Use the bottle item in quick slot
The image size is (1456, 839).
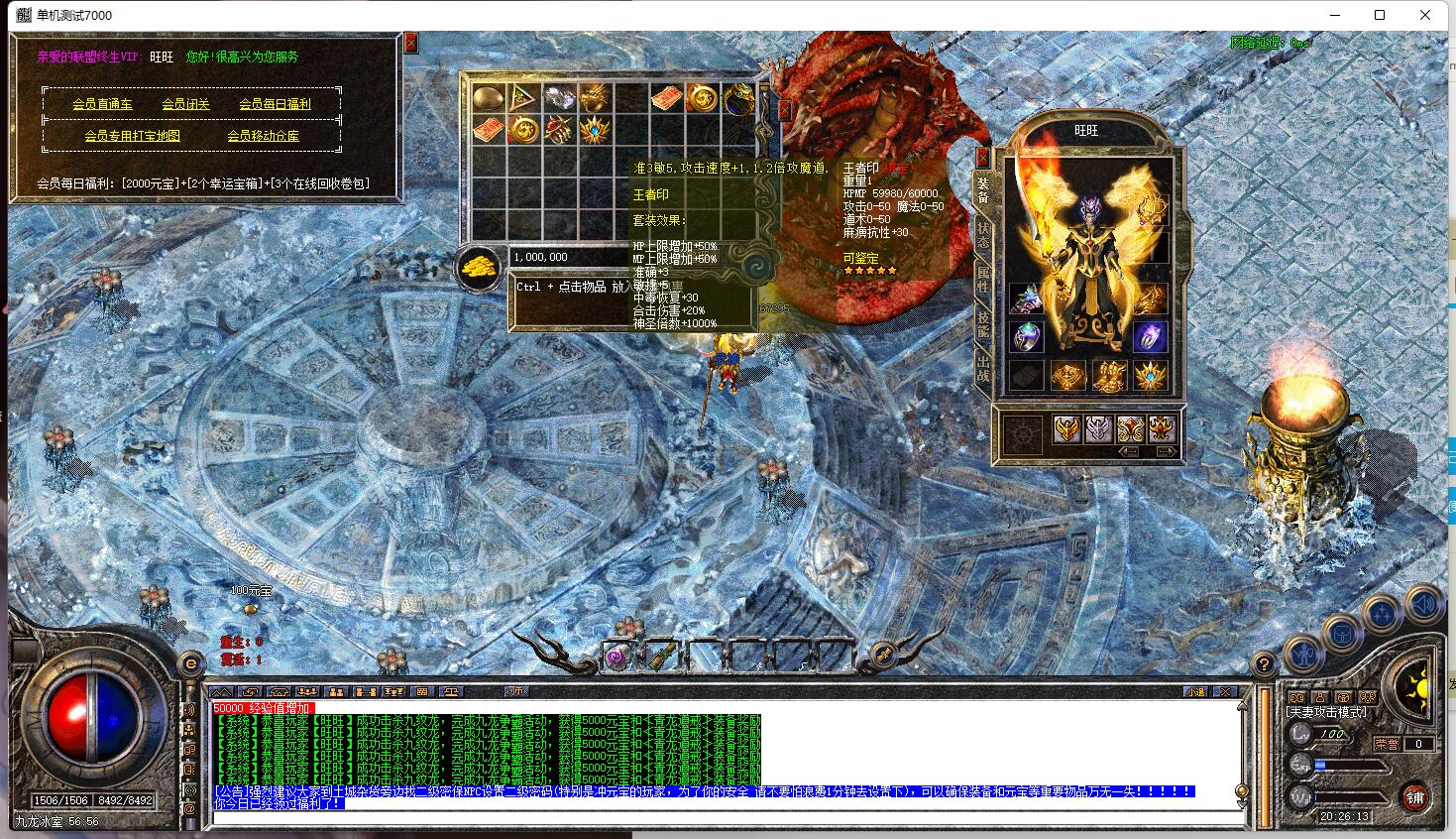(661, 656)
